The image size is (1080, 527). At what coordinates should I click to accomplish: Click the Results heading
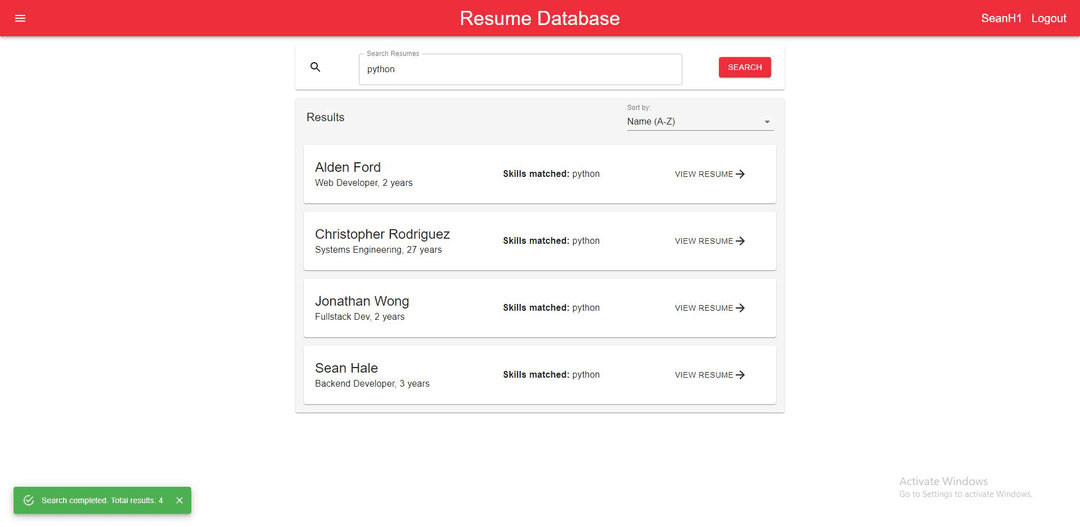(325, 117)
